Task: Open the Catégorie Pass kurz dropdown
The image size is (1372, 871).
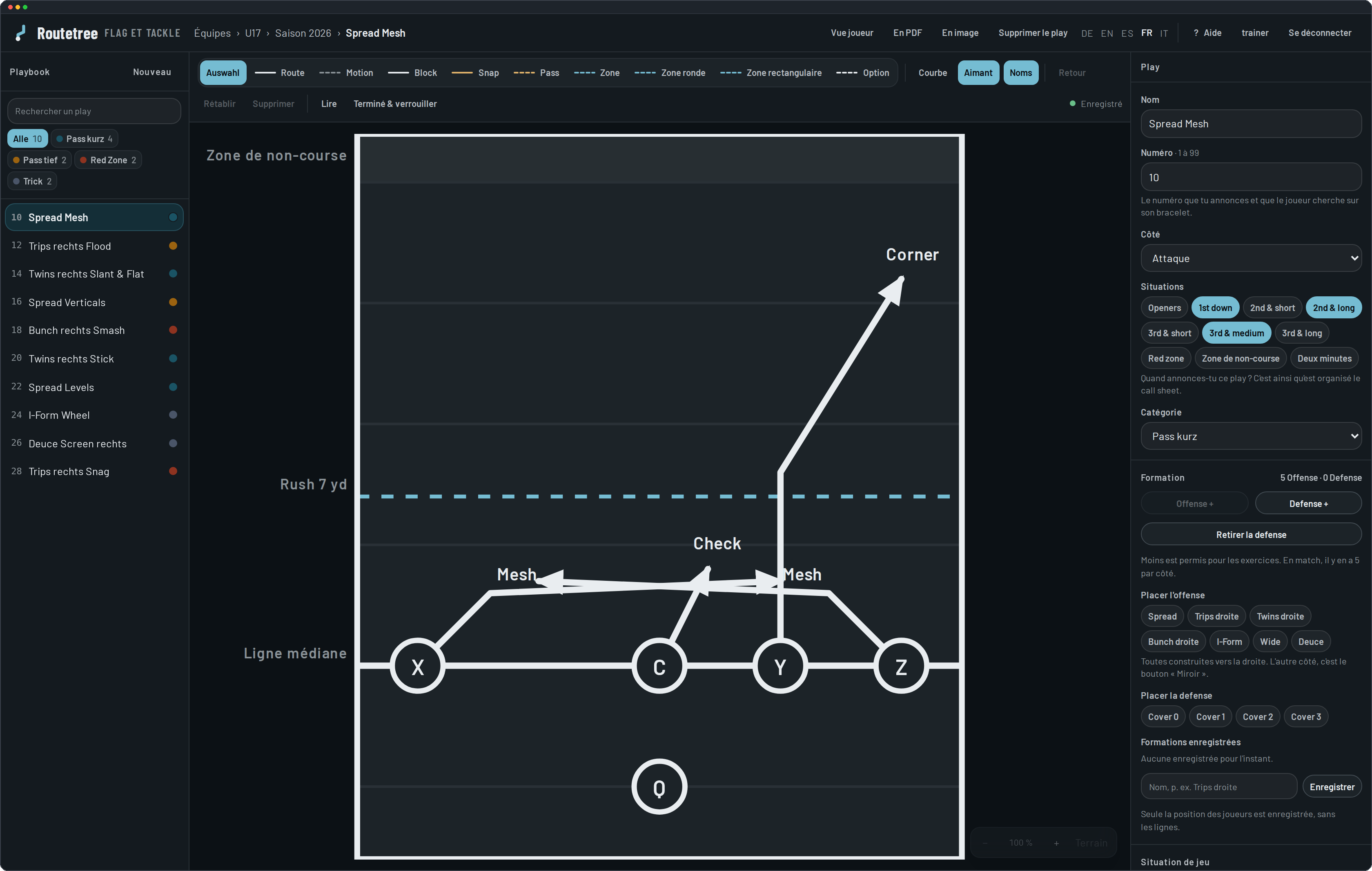Action: (1251, 436)
